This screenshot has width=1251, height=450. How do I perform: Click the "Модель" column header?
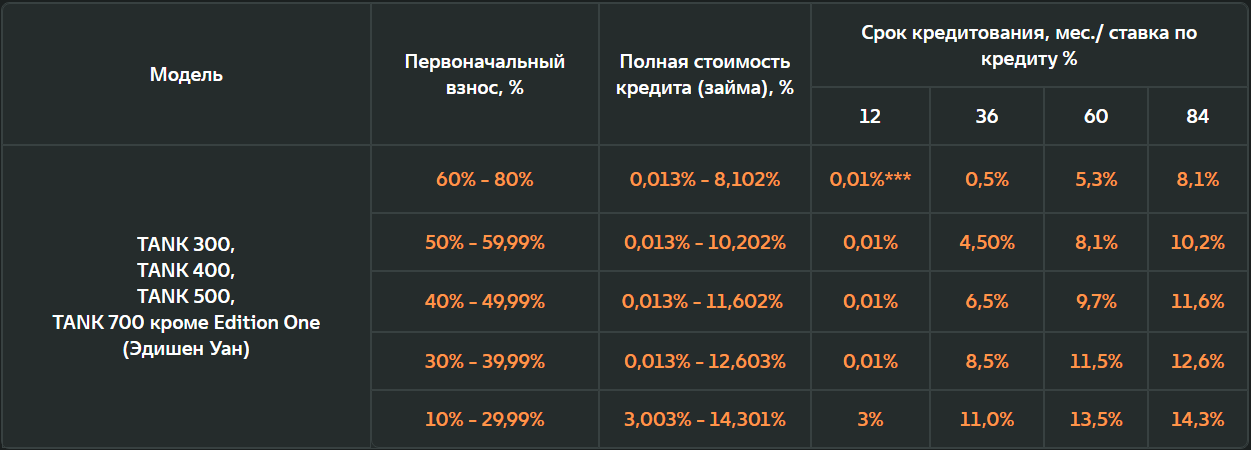click(186, 74)
